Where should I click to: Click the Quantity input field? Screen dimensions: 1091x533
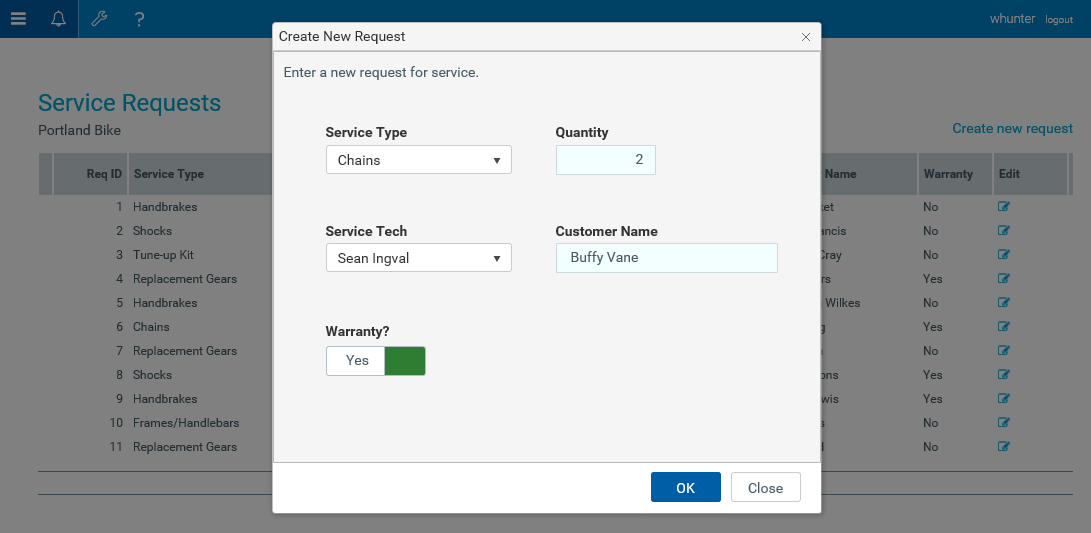605,160
